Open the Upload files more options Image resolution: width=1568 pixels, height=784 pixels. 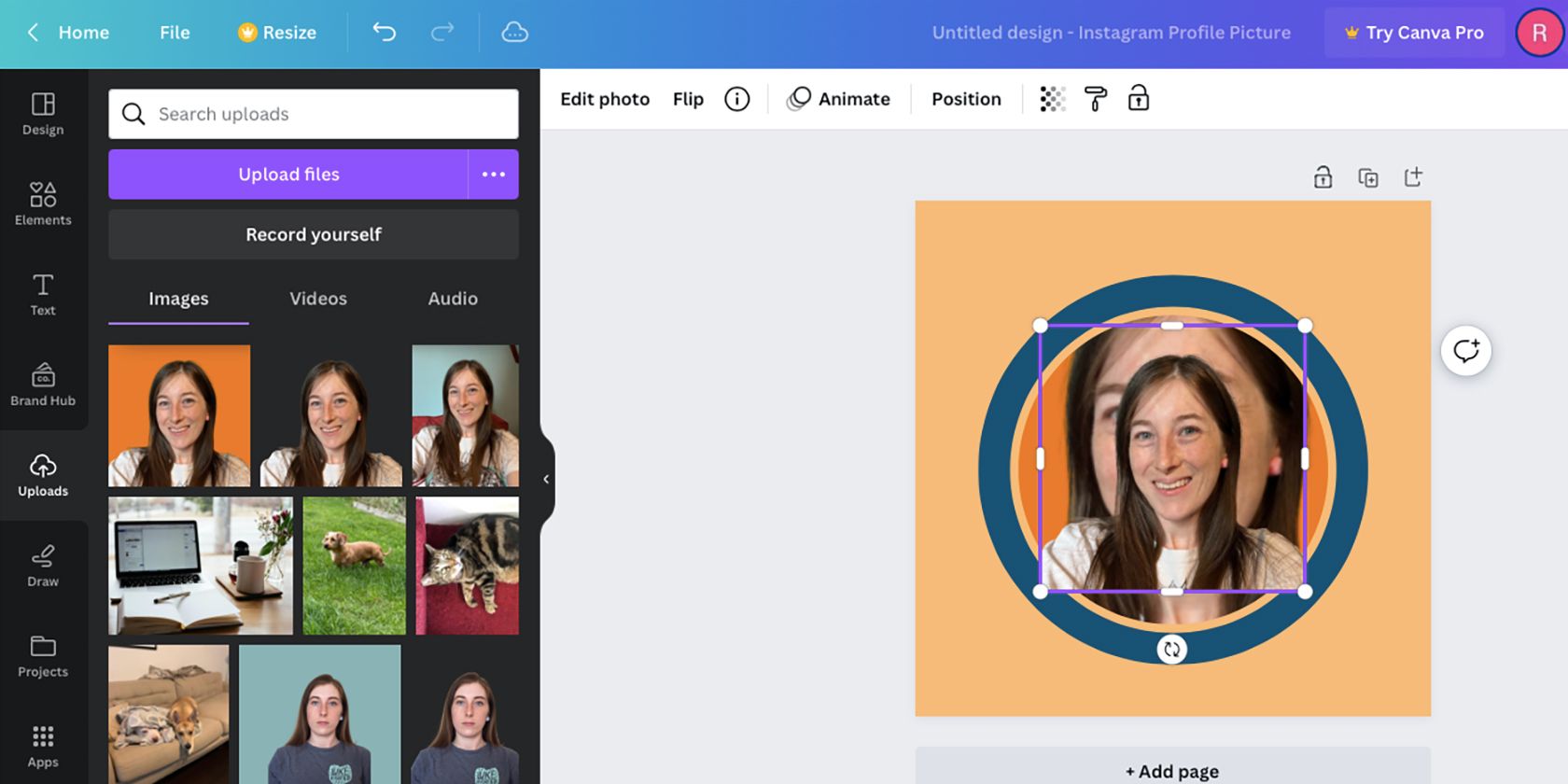pos(493,175)
